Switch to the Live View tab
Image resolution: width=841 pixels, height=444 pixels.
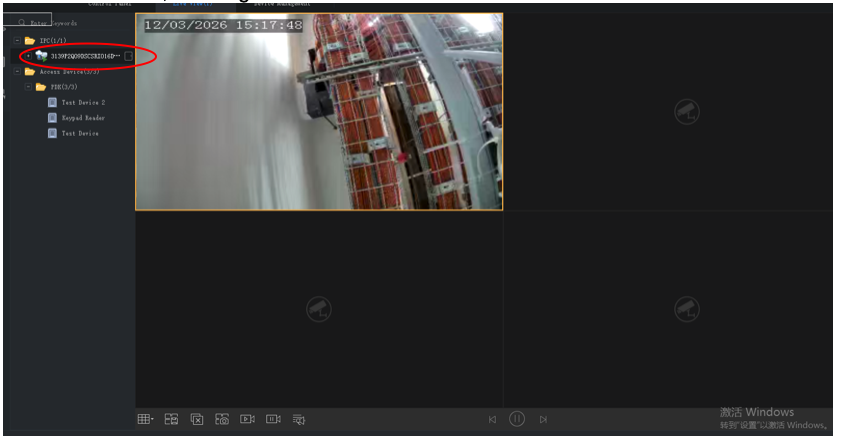pos(193,3)
